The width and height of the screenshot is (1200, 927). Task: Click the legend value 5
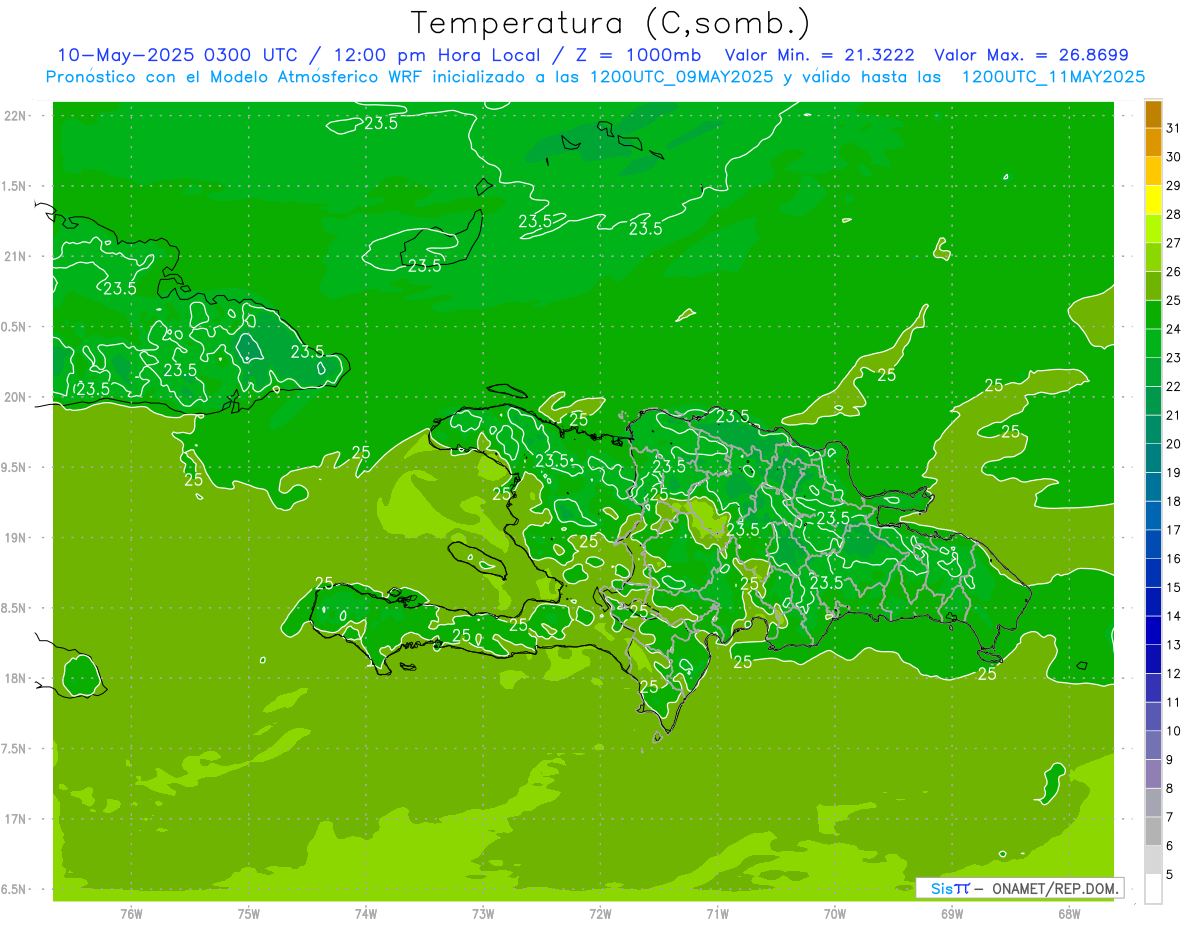pyautogui.click(x=1170, y=875)
